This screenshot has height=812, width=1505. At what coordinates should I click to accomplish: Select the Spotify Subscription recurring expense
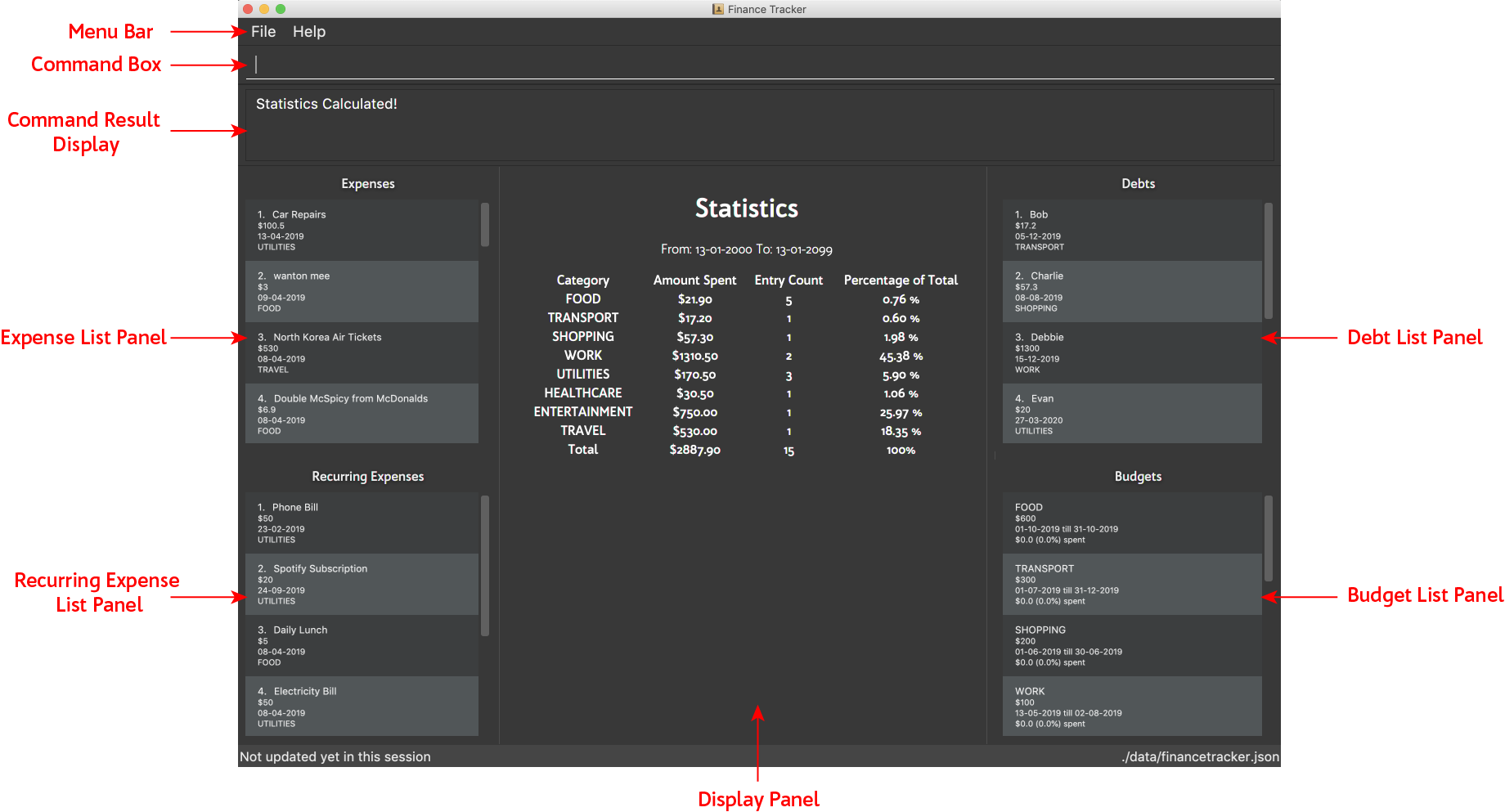pyautogui.click(x=362, y=584)
